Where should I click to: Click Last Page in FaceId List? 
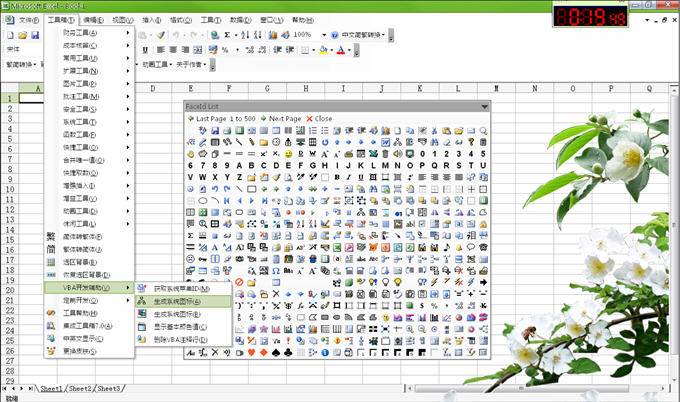point(211,118)
